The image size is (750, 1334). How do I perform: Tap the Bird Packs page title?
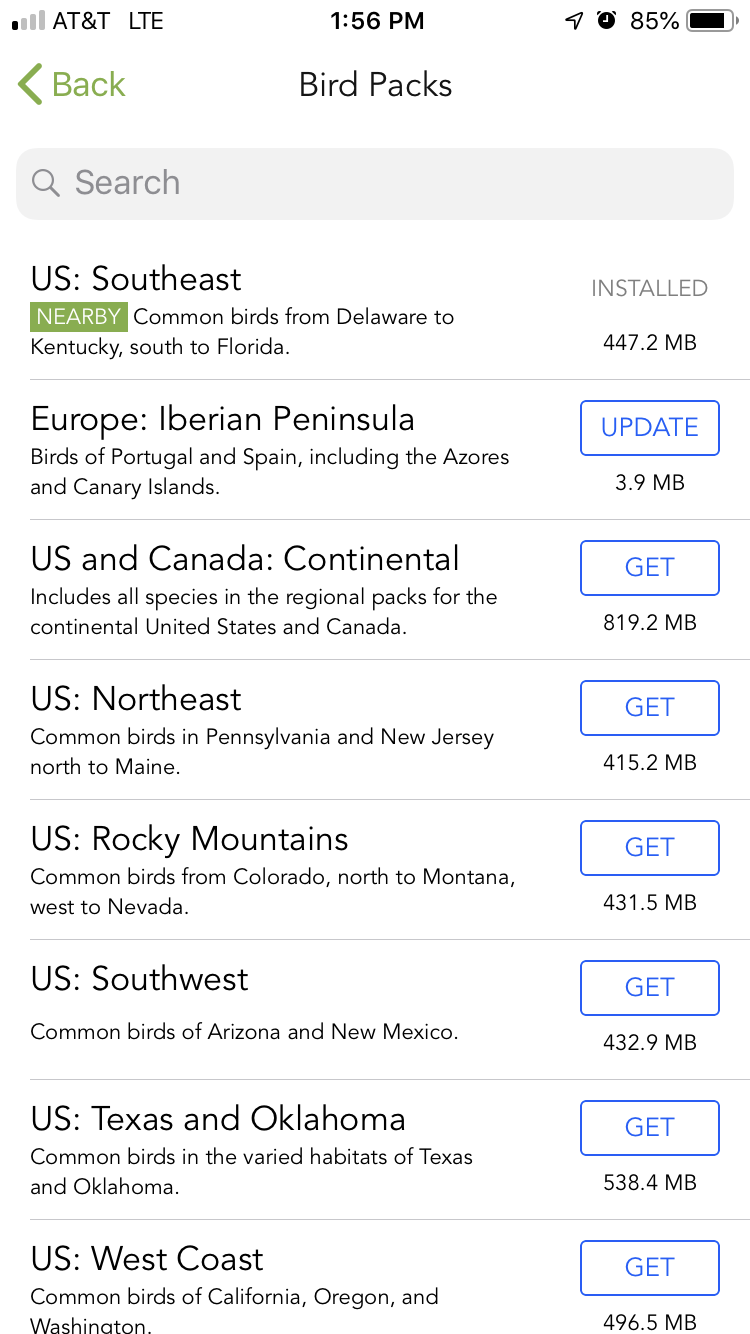click(376, 85)
